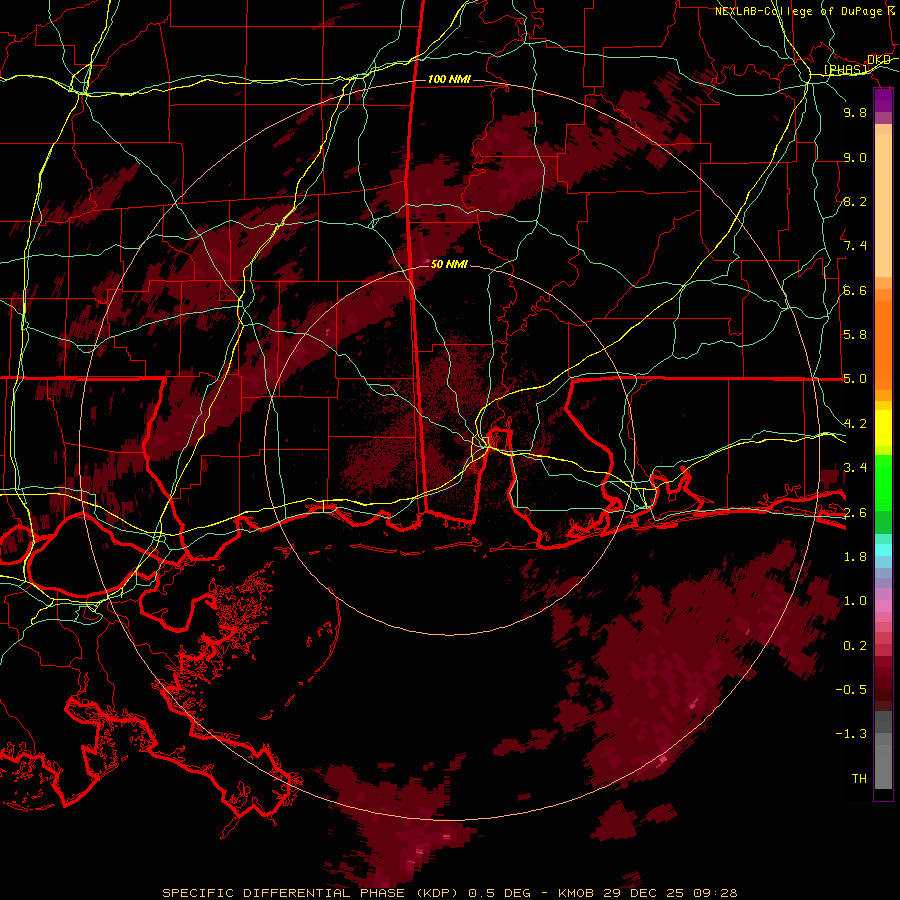The height and width of the screenshot is (900, 900).
Task: Click the 9.8 value on color scale
Action: [855, 112]
